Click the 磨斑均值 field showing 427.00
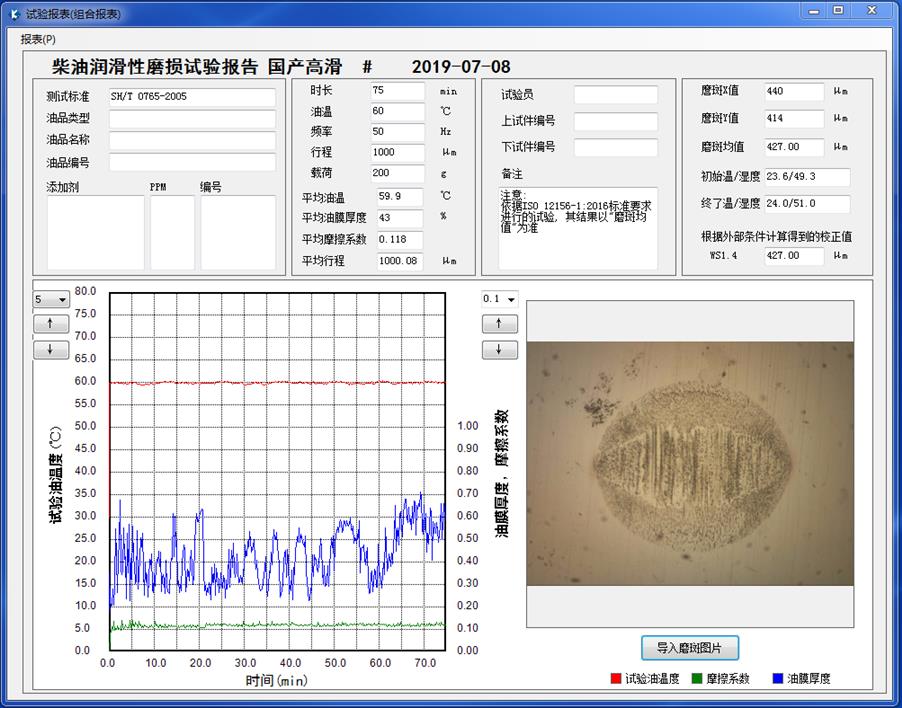 794,147
